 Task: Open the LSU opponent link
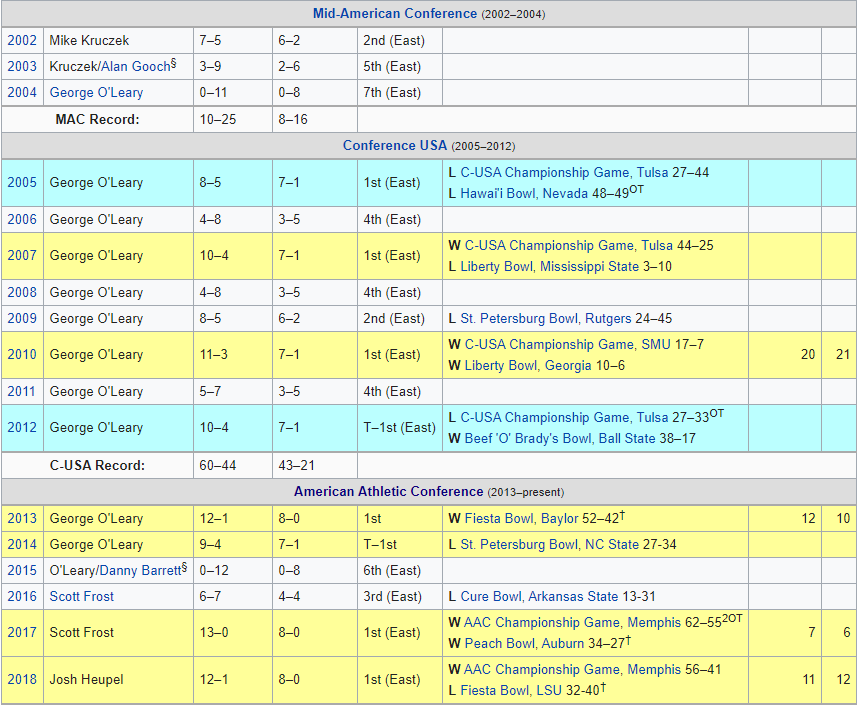coord(549,691)
